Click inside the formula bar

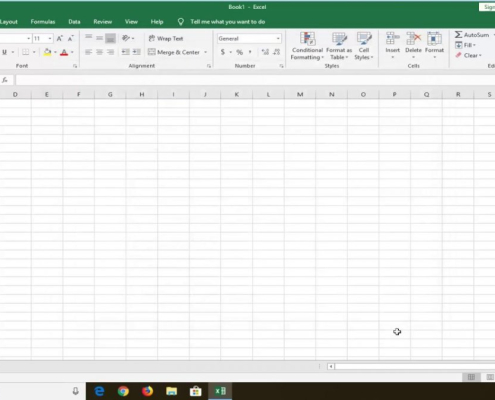(255, 80)
